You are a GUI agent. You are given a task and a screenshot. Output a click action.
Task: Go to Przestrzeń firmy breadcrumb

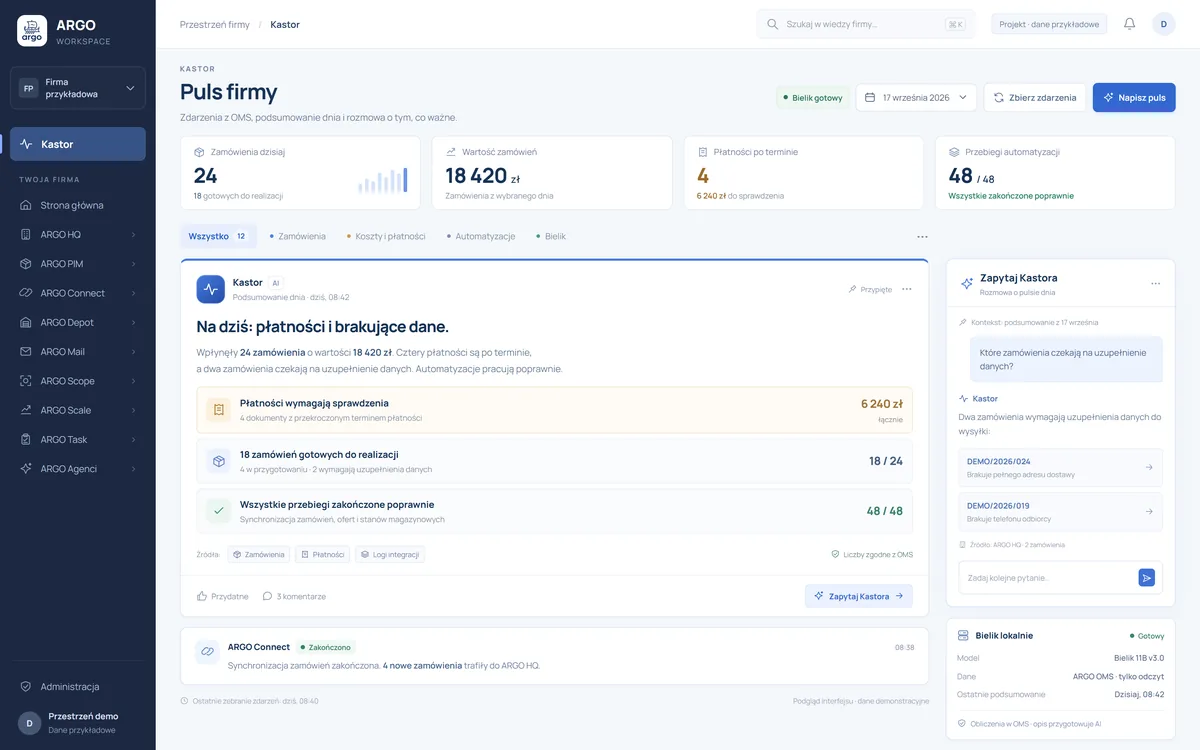(x=215, y=24)
